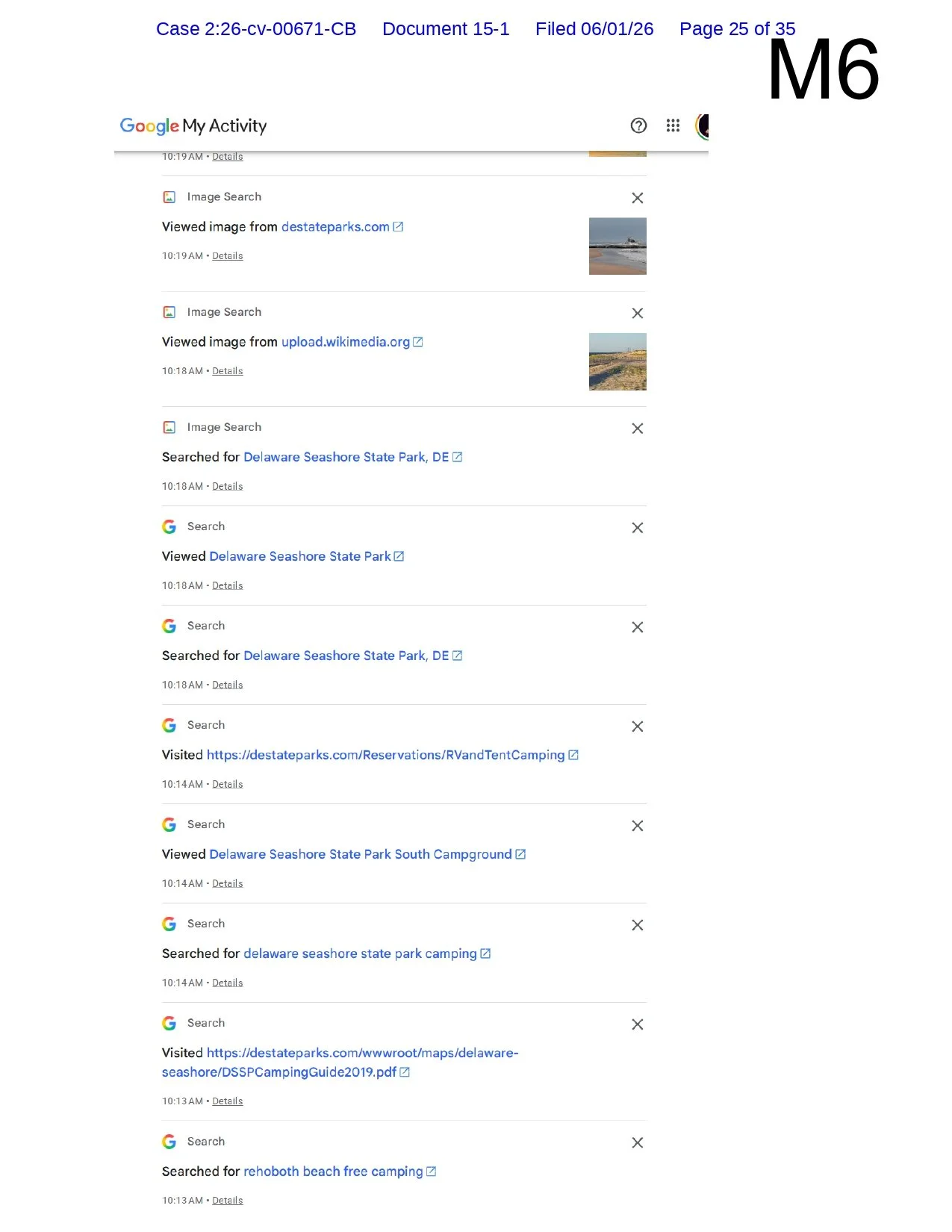Delete the RVandTentCamping visited entry
The image size is (952, 1232).
pos(638,726)
